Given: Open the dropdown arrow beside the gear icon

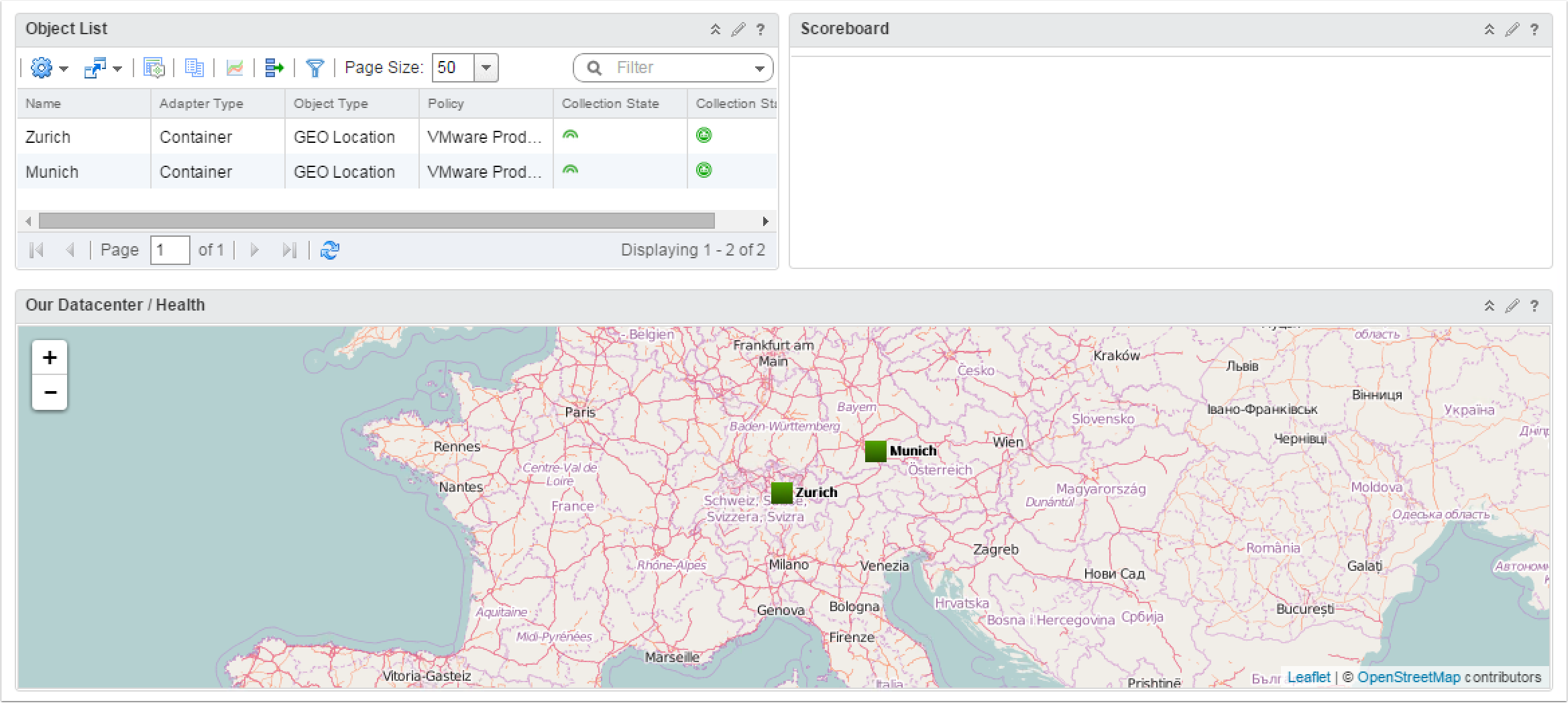Looking at the screenshot, I should pyautogui.click(x=64, y=68).
